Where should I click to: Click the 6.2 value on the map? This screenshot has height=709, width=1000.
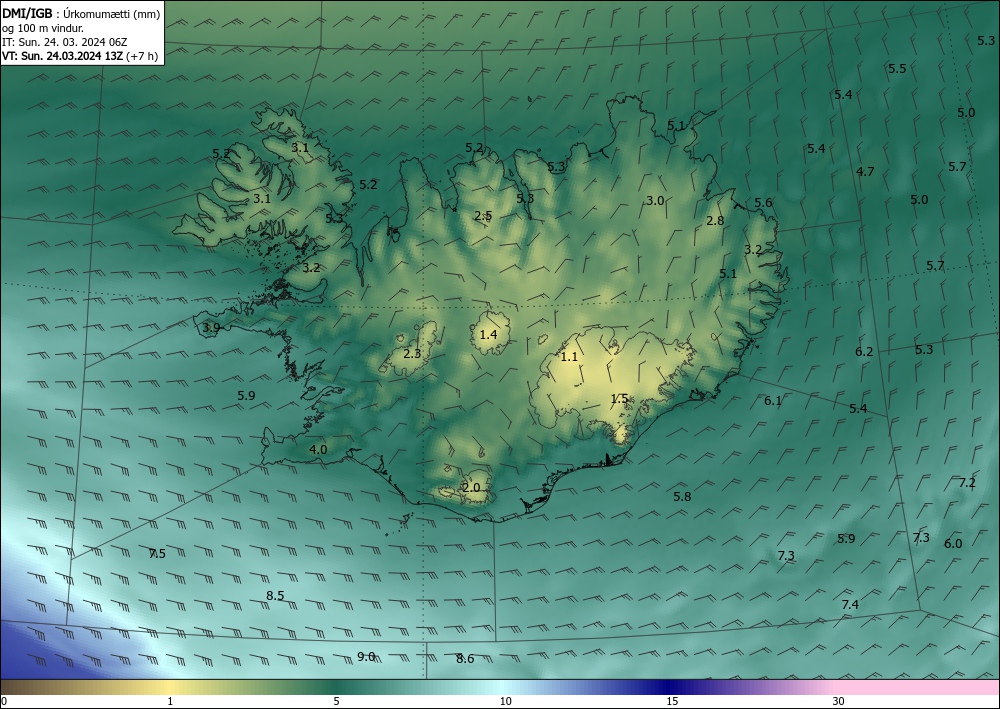(x=864, y=352)
